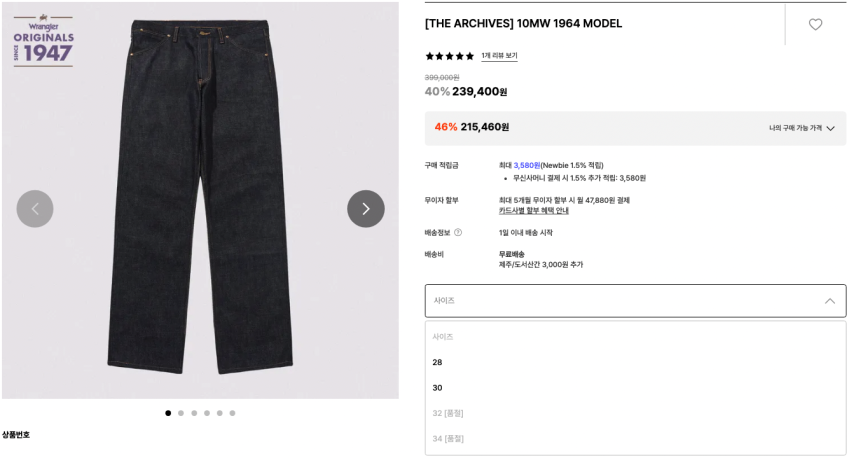Show next product image arrow
Image resolution: width=849 pixels, height=458 pixels.
coord(366,208)
